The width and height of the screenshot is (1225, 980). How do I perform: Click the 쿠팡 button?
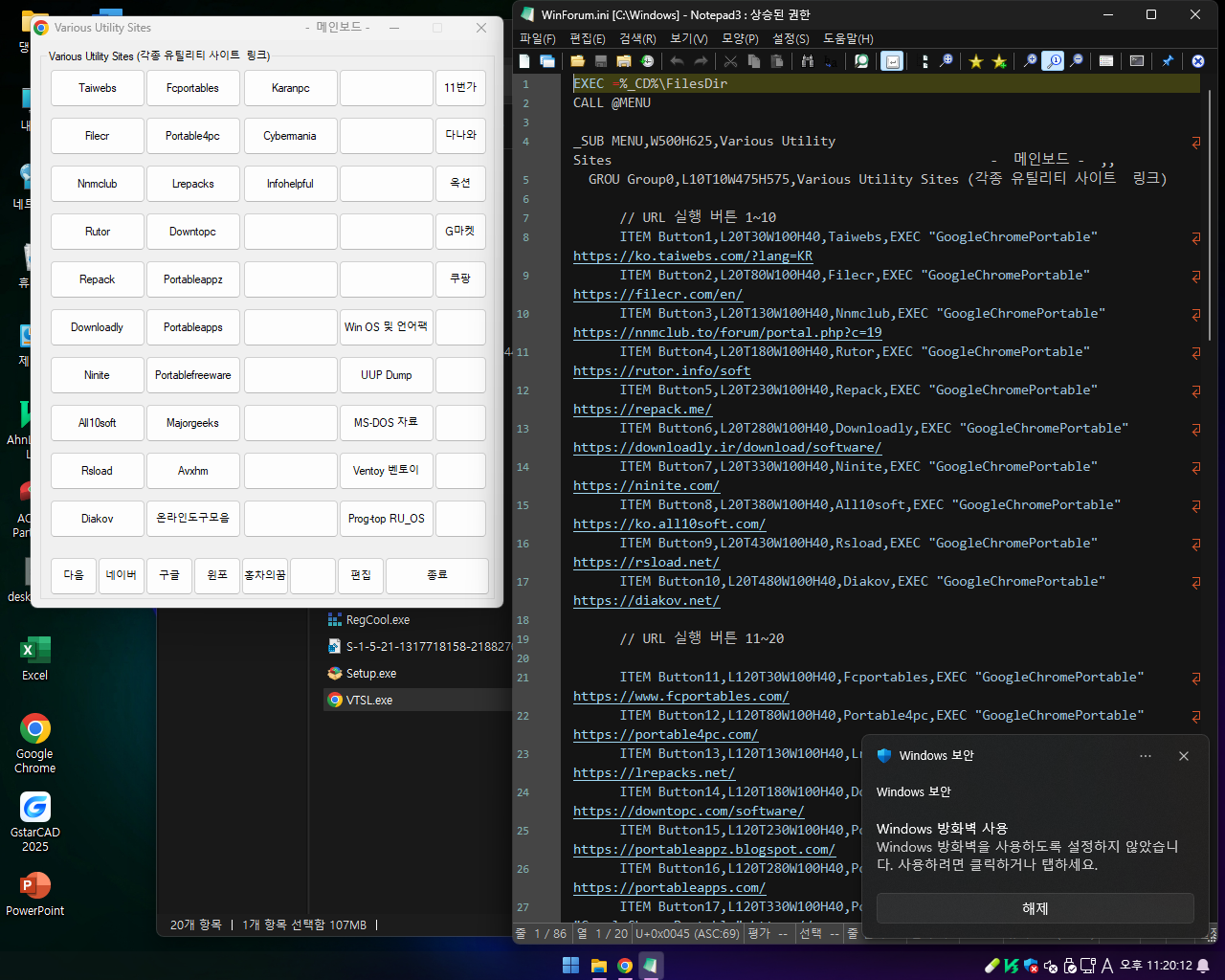(x=460, y=279)
